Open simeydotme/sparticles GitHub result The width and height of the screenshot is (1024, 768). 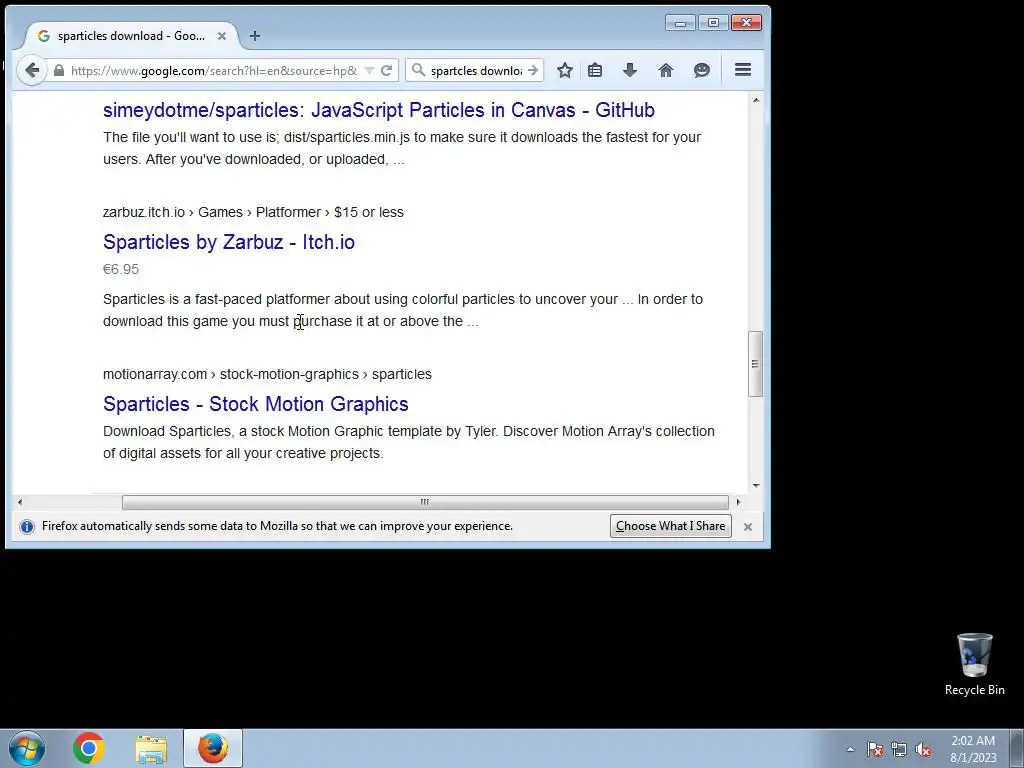coord(379,110)
